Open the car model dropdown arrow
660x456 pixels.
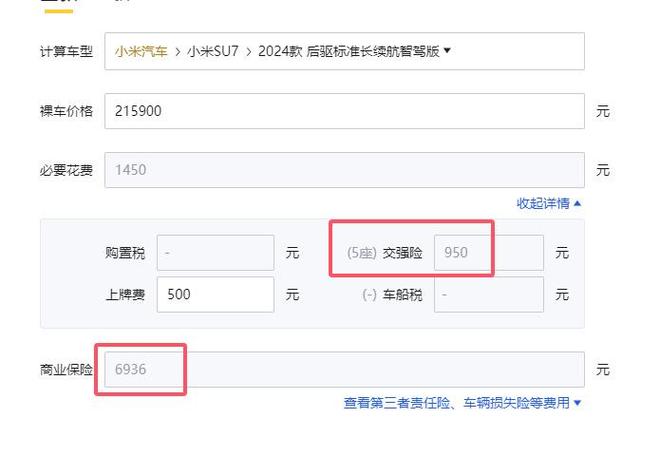coord(447,50)
